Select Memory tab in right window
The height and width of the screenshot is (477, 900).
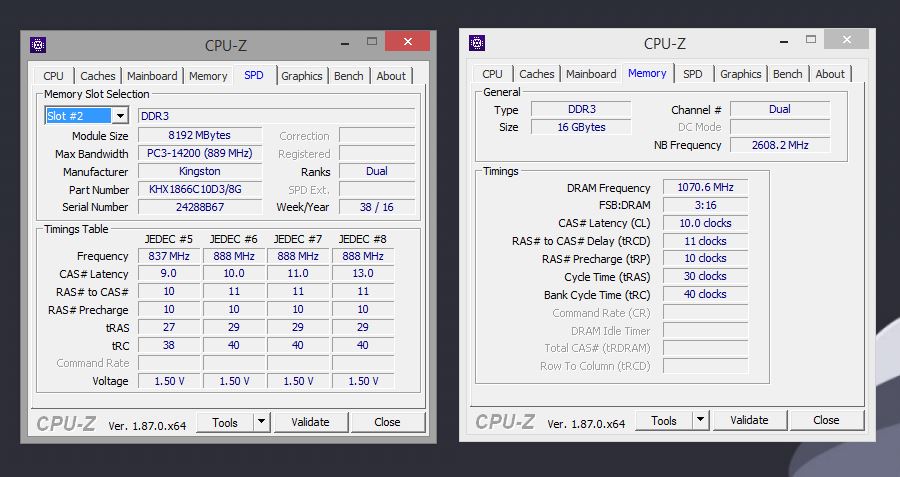point(647,73)
